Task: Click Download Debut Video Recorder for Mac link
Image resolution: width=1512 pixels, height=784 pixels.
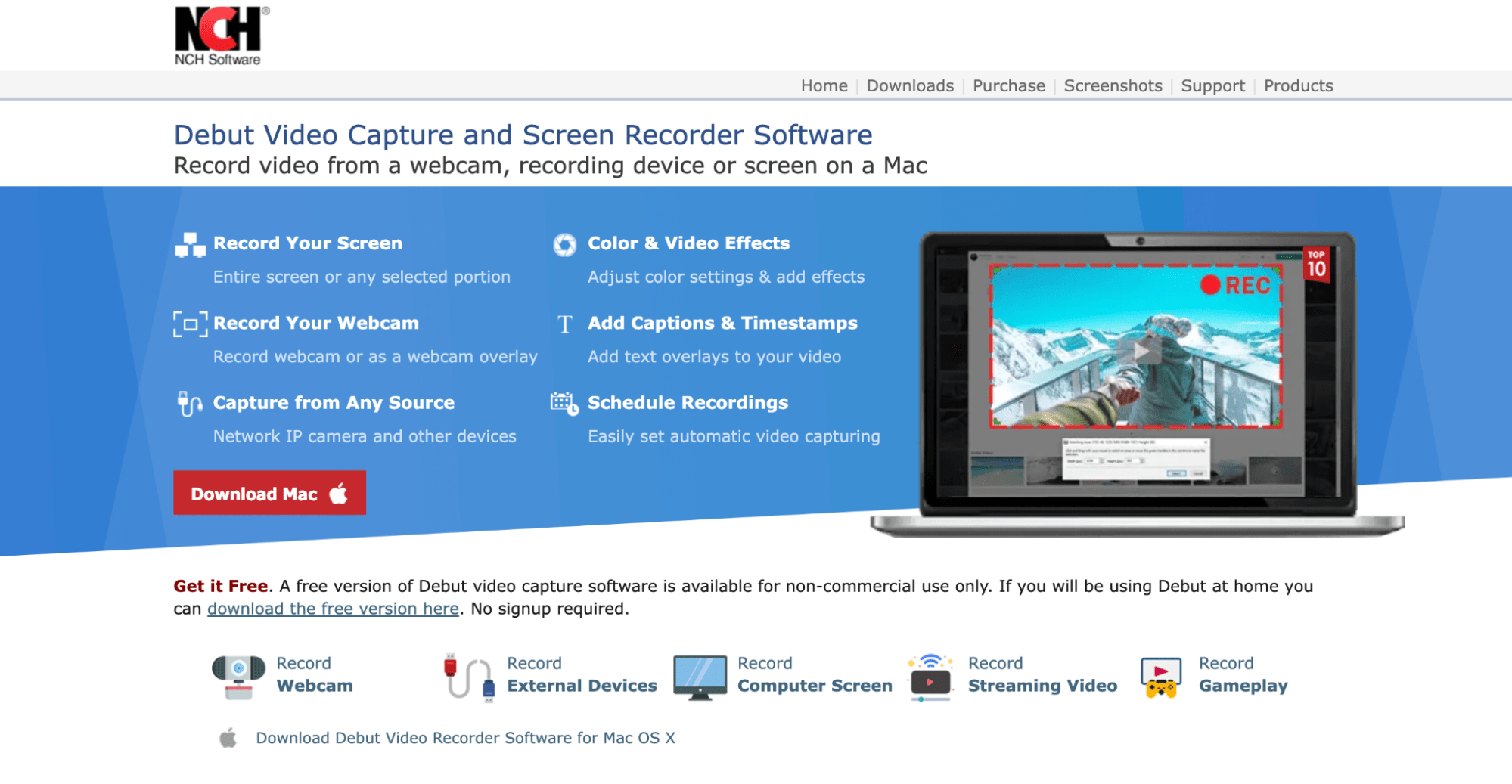Action: (466, 737)
